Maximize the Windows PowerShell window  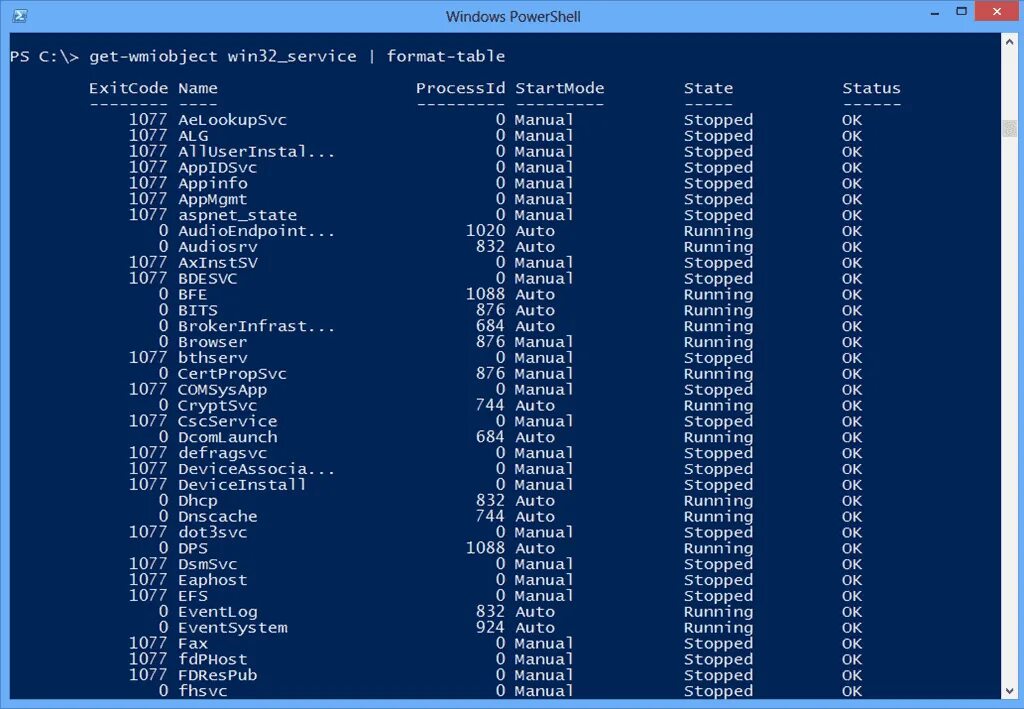961,12
